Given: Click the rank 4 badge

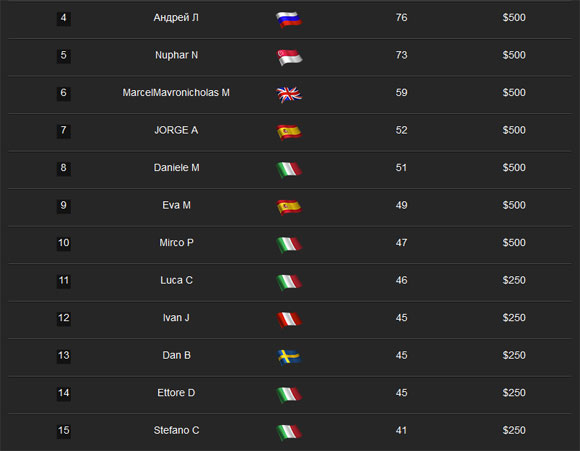Looking at the screenshot, I should 64,18.
